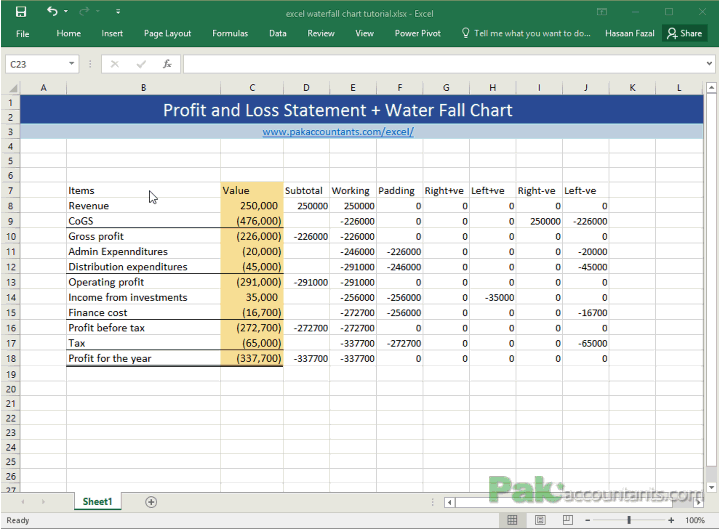Click the Hasaan Fazal account name
This screenshot has height=529, width=720.
(629, 34)
